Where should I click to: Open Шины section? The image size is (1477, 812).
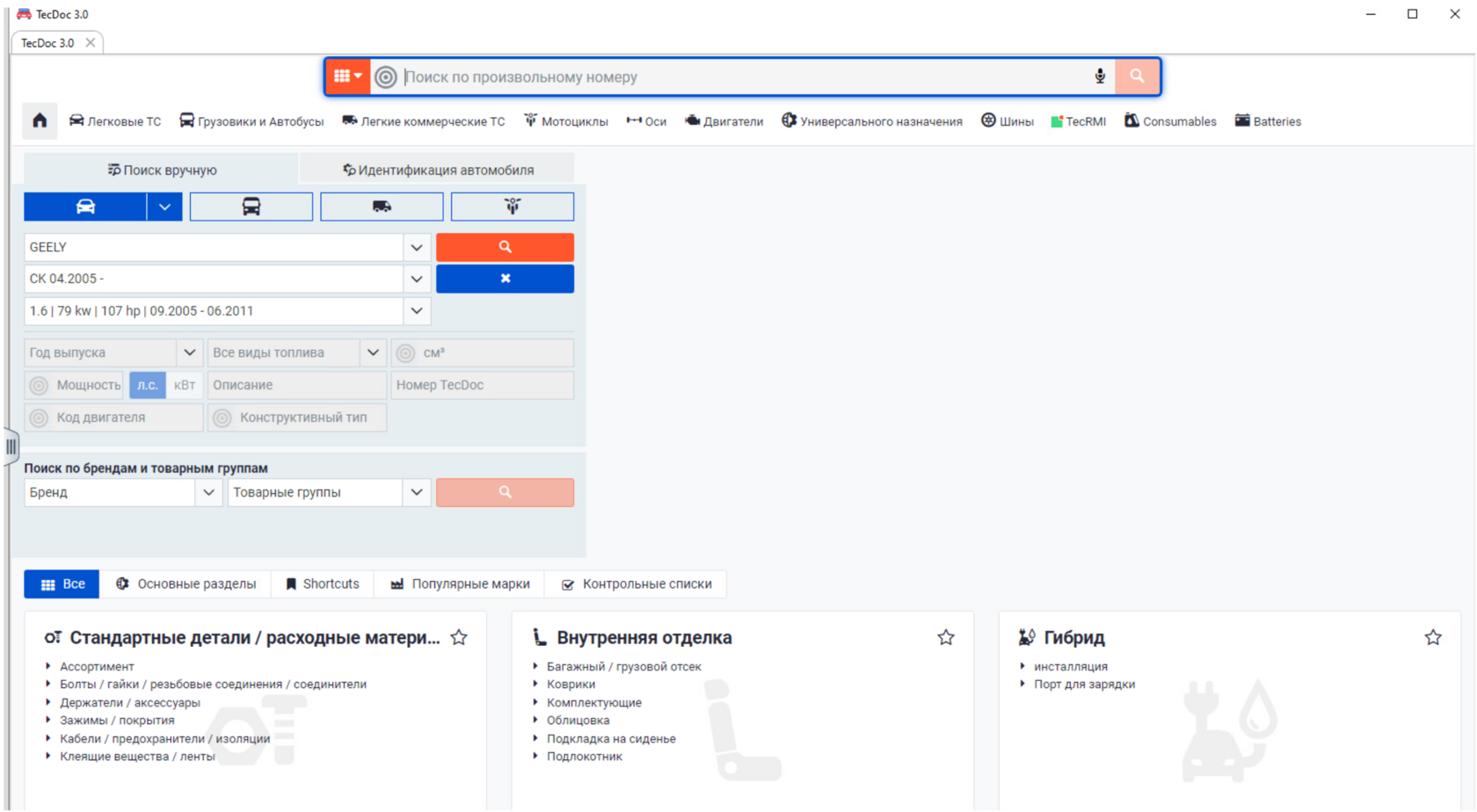coord(1008,121)
